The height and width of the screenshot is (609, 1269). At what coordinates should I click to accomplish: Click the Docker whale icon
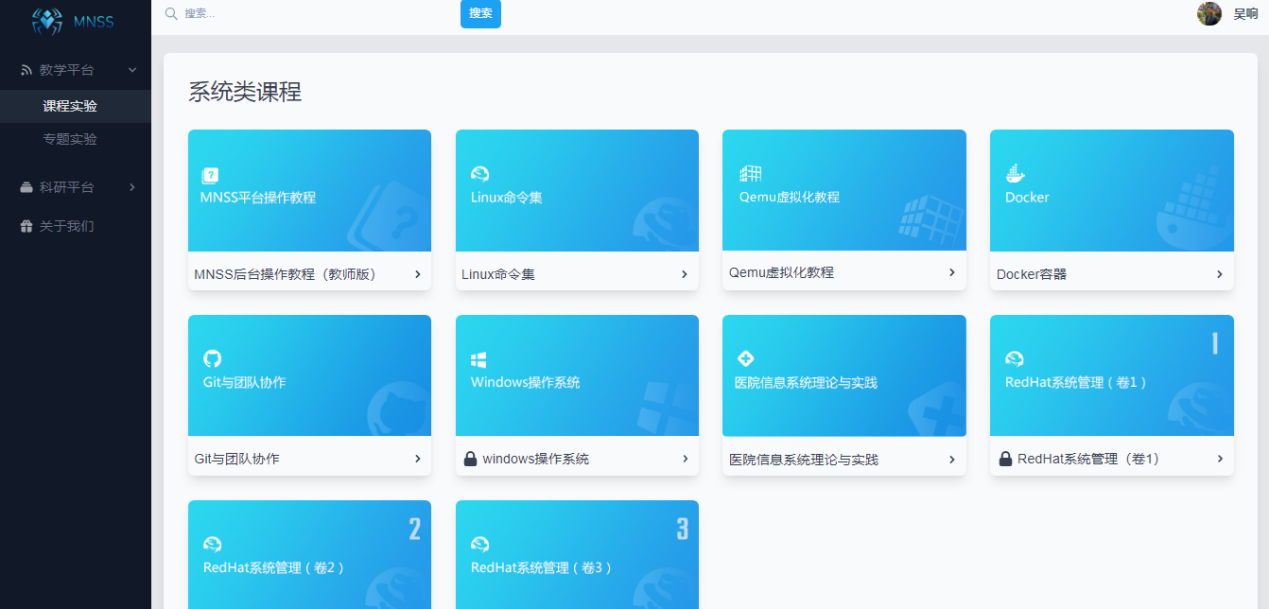click(x=1015, y=173)
